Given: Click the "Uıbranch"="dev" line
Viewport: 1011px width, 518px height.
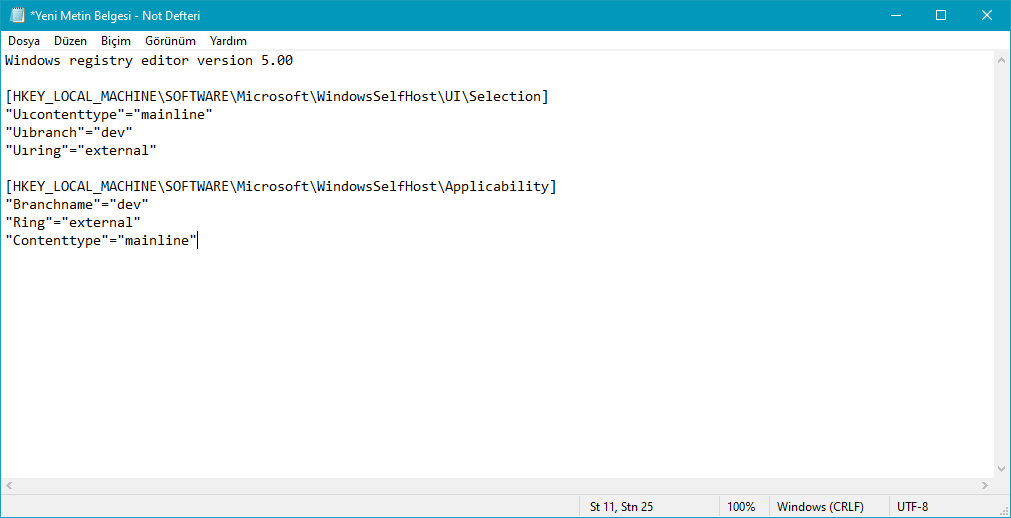Looking at the screenshot, I should (69, 133).
